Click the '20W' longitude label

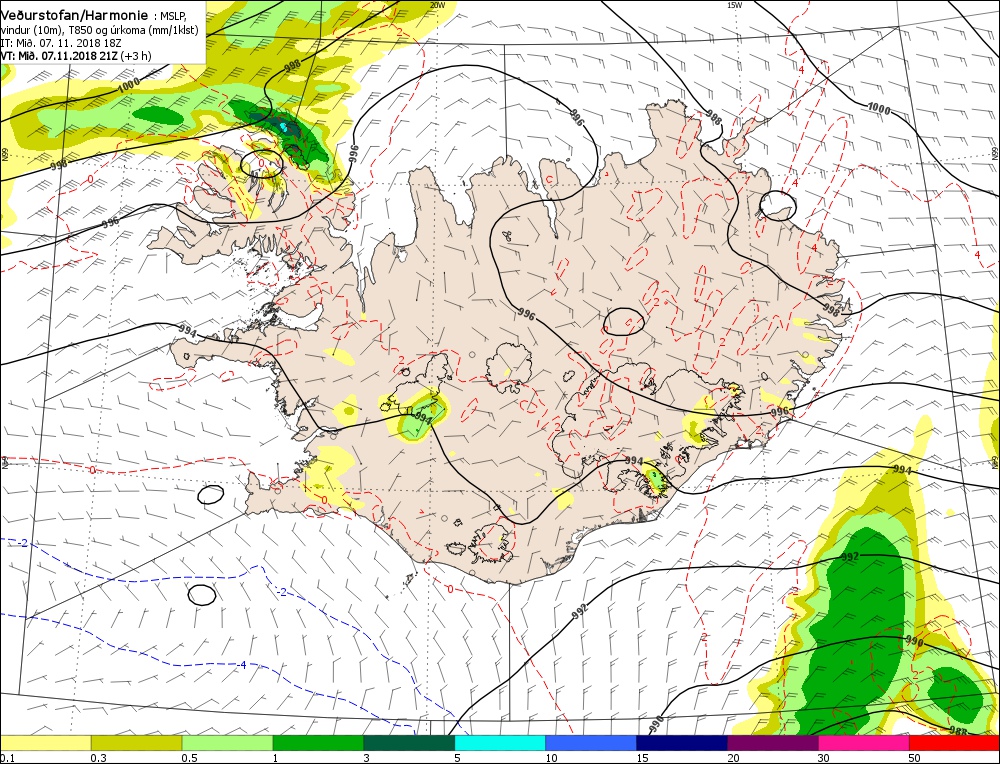[437, 4]
